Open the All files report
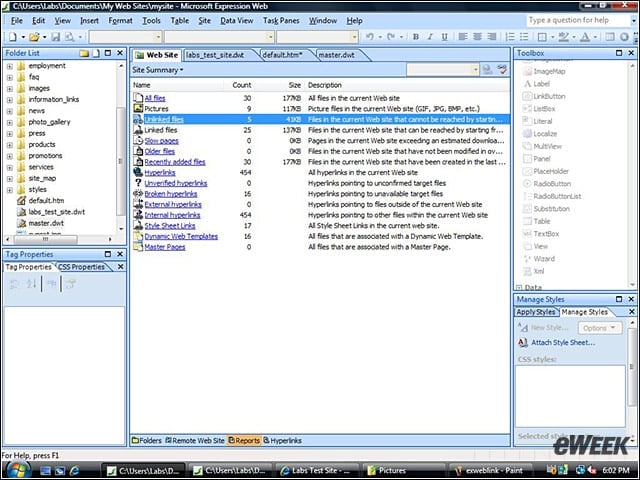Screen dimensions: 640x480 [155, 98]
